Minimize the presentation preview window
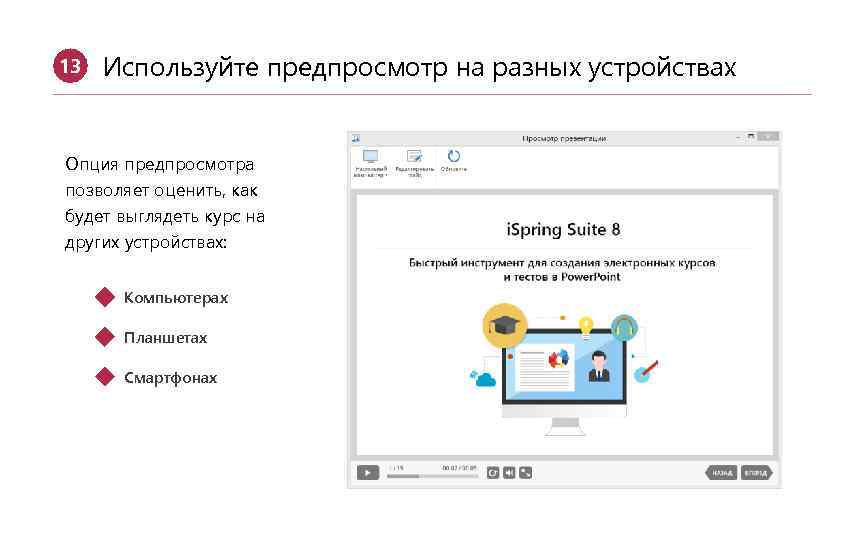 click(738, 137)
